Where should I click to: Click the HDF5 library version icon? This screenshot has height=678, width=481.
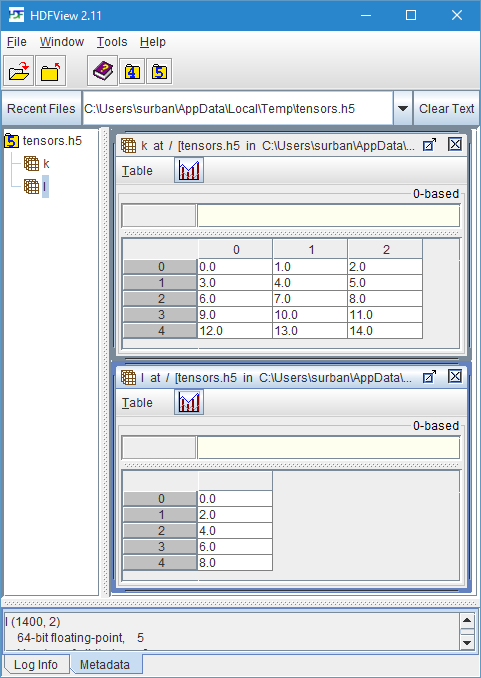[159, 71]
